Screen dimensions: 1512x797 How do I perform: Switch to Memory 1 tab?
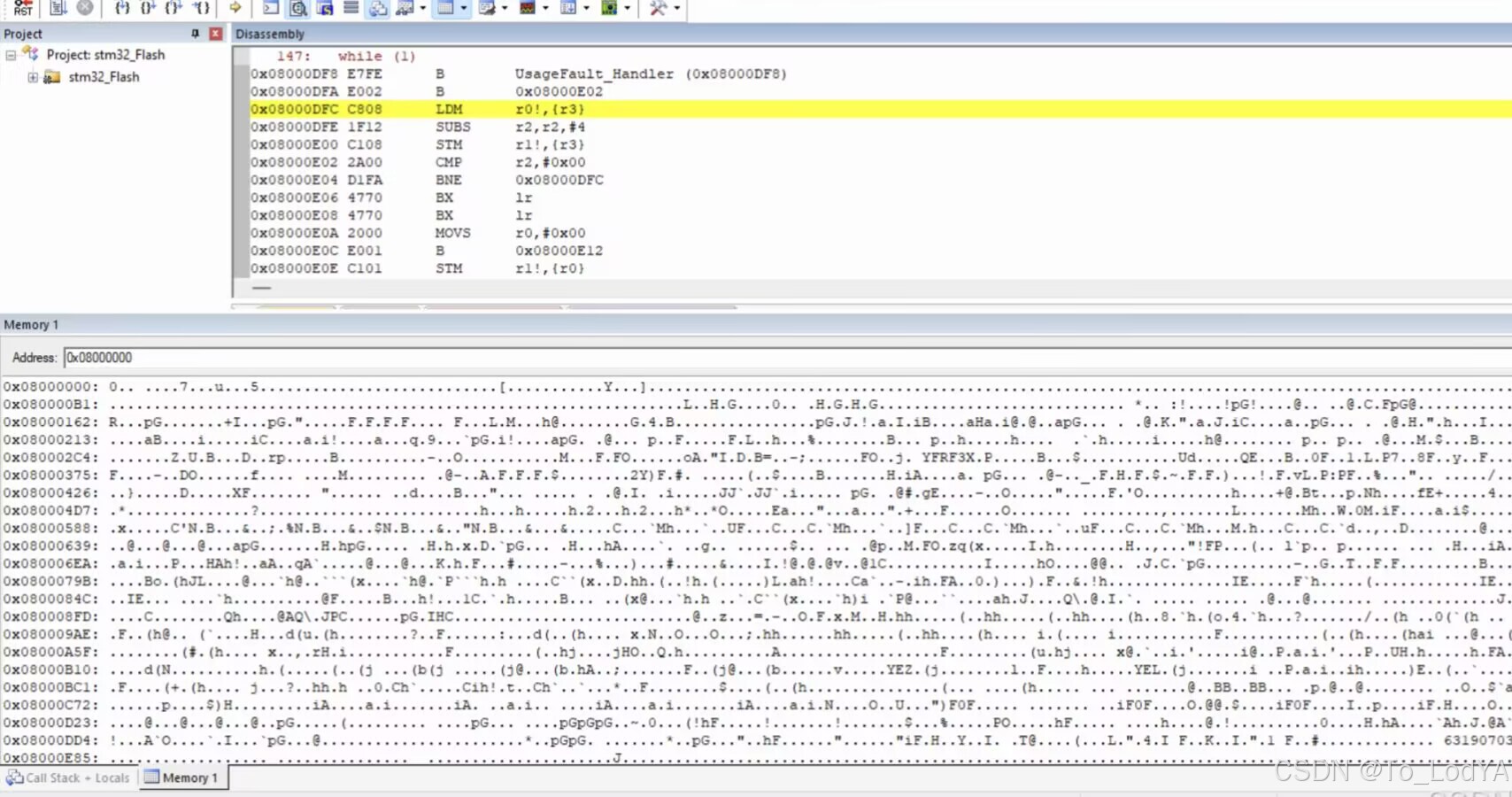182,778
